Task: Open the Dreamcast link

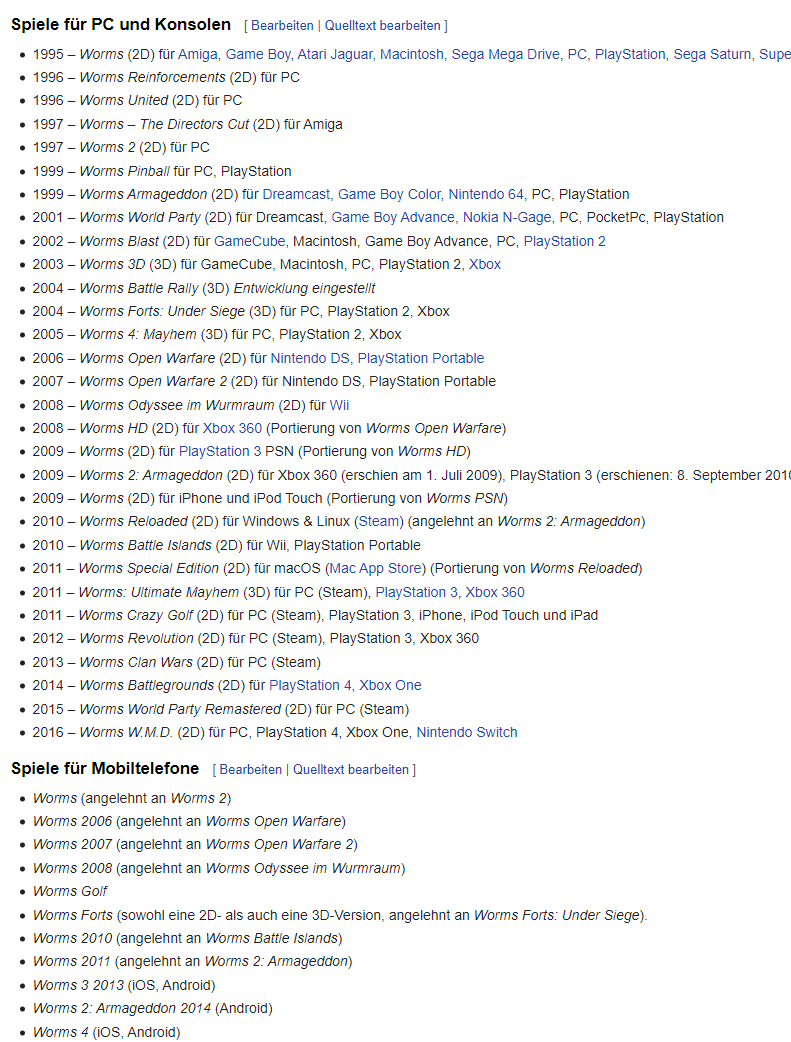Action: [296, 194]
